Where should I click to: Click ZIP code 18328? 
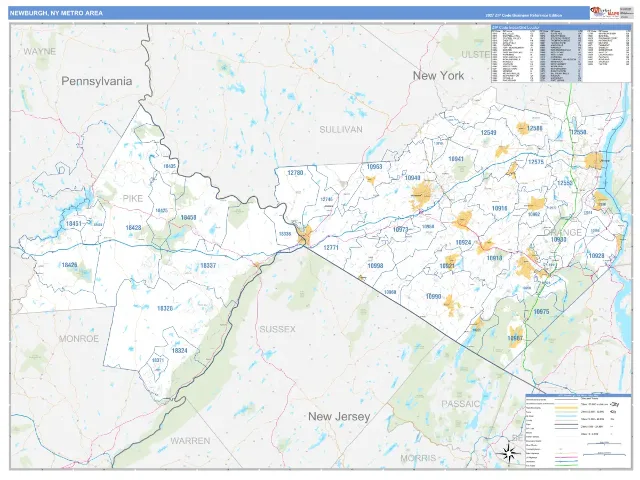coord(165,308)
